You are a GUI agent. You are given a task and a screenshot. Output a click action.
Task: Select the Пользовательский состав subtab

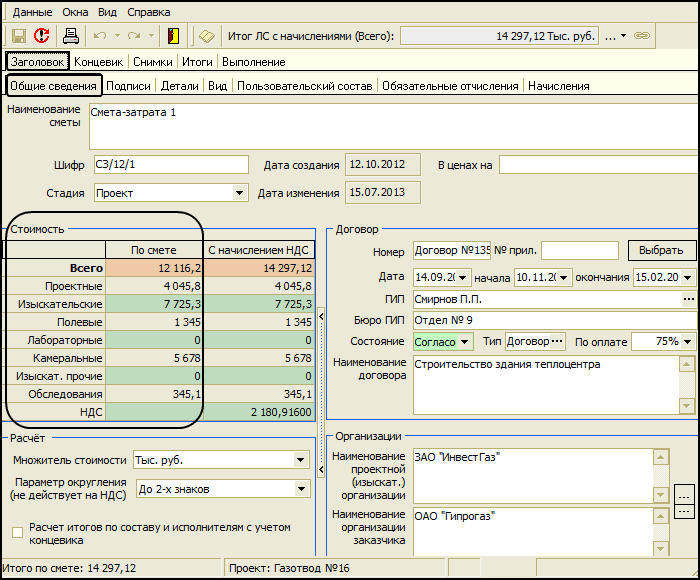pyautogui.click(x=304, y=86)
